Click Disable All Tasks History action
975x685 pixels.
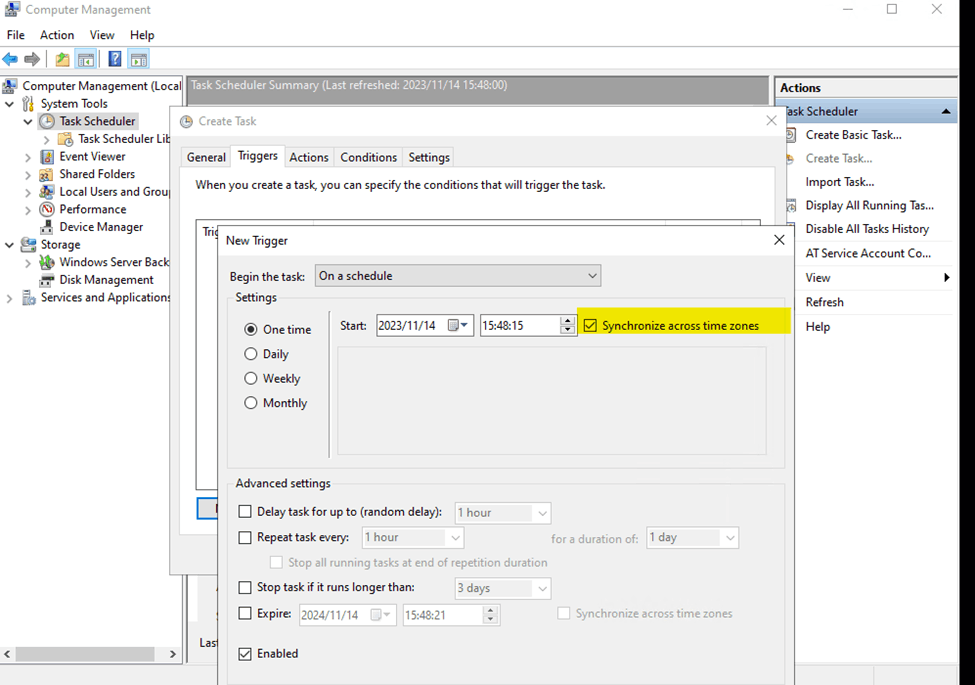click(x=867, y=229)
